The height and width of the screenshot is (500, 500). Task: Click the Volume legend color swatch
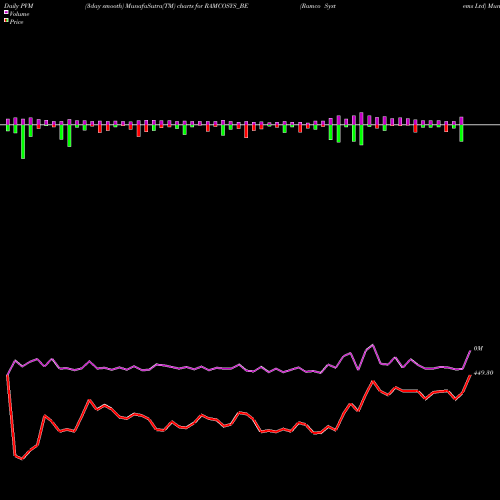pos(6,12)
